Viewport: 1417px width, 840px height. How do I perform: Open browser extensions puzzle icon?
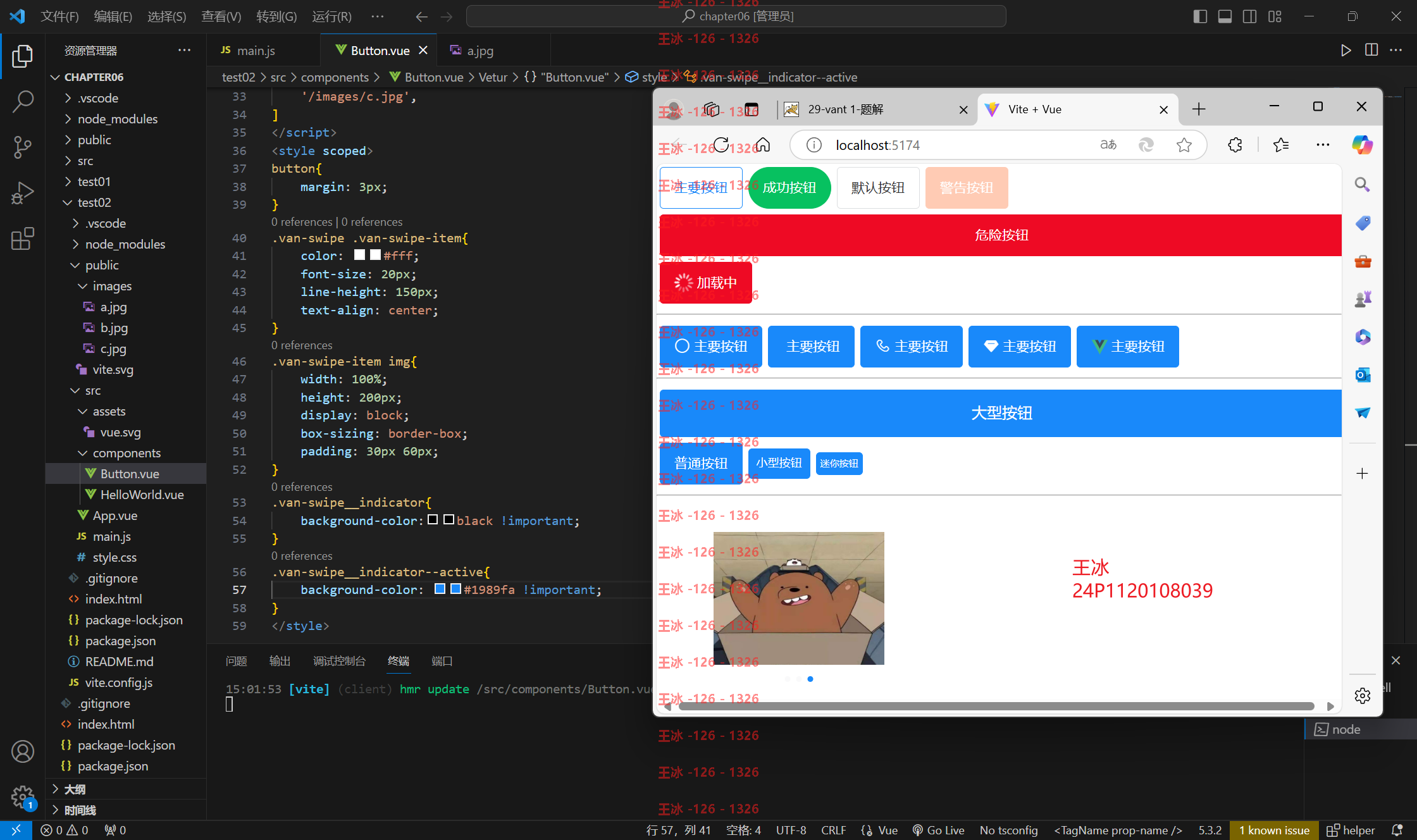[1235, 145]
